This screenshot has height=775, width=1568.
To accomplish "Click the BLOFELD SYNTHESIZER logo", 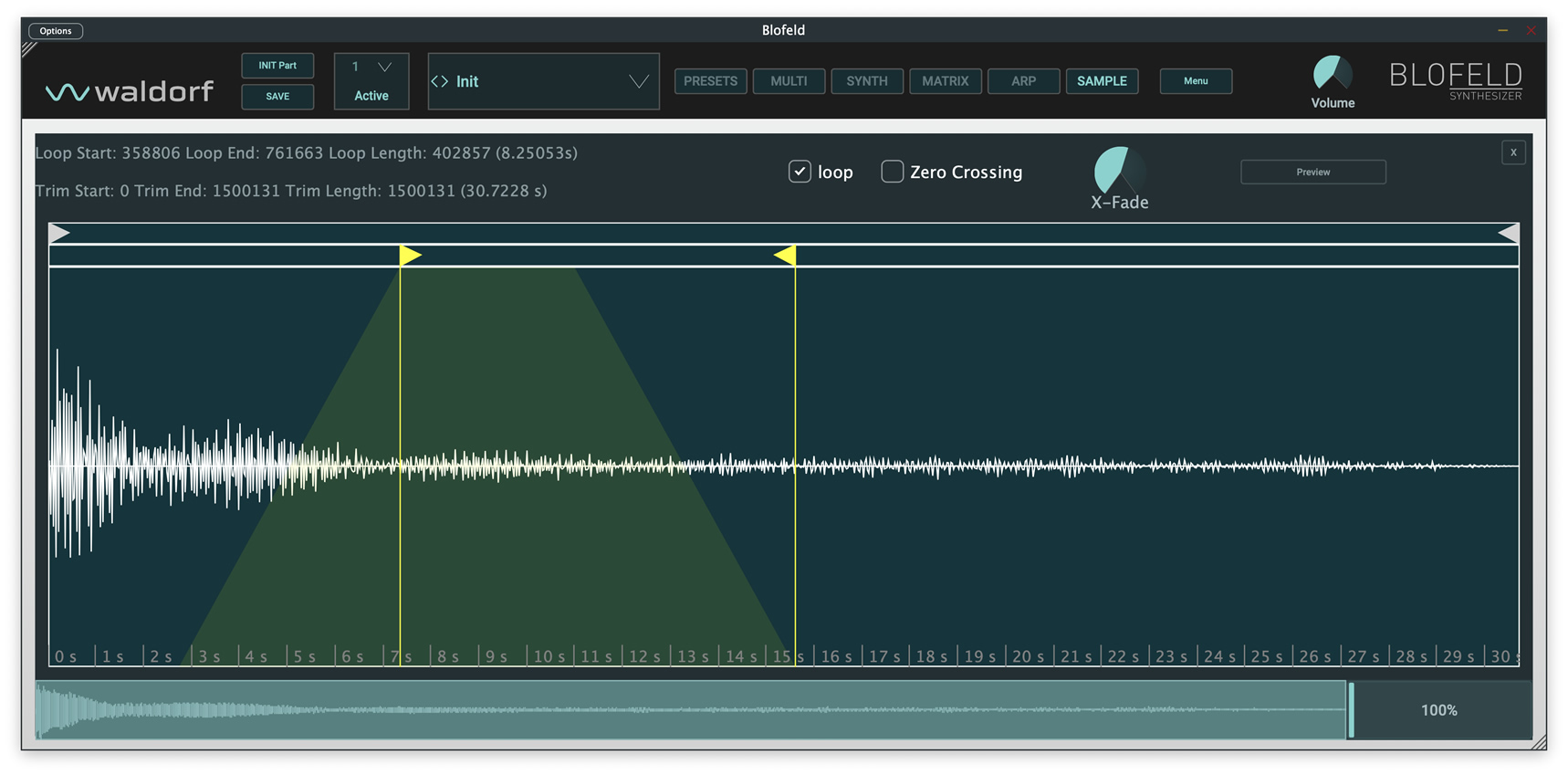I will (1456, 81).
